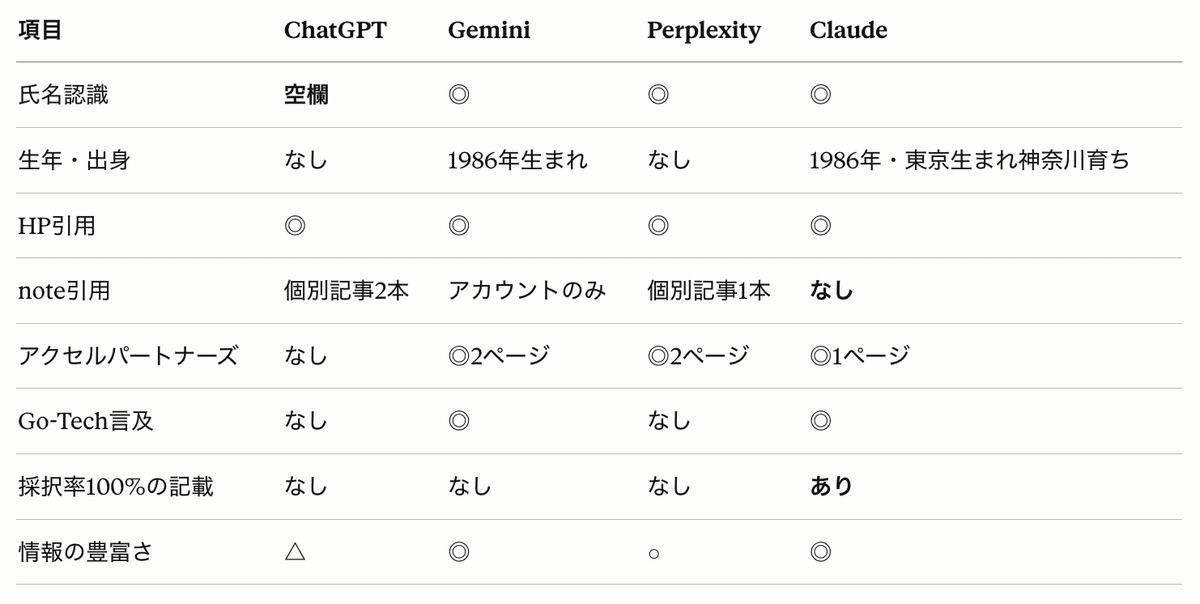This screenshot has height=604, width=1200.
Task: Select the 個別記事2本 cell
Action: point(346,291)
